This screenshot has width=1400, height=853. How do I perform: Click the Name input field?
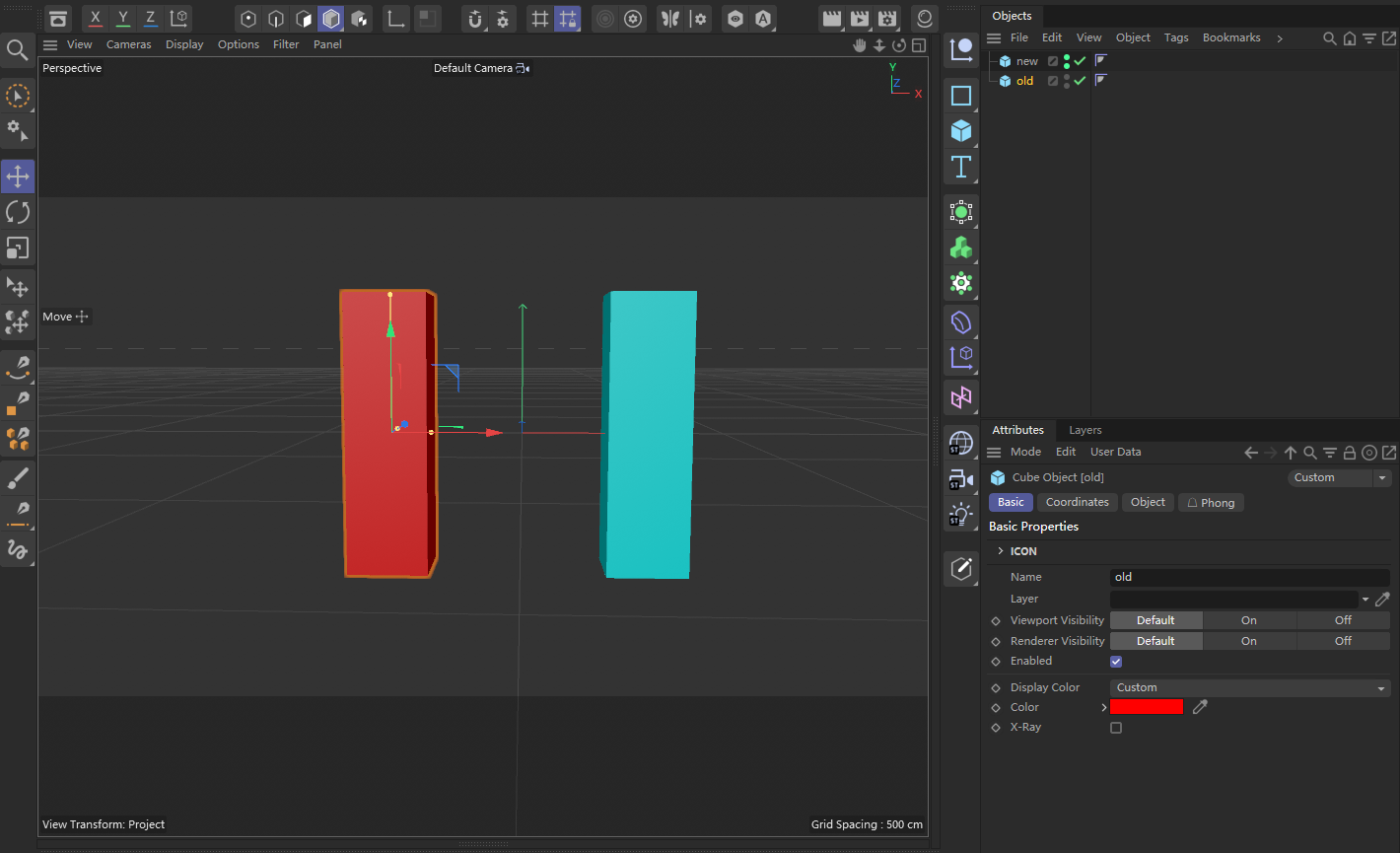tap(1250, 577)
